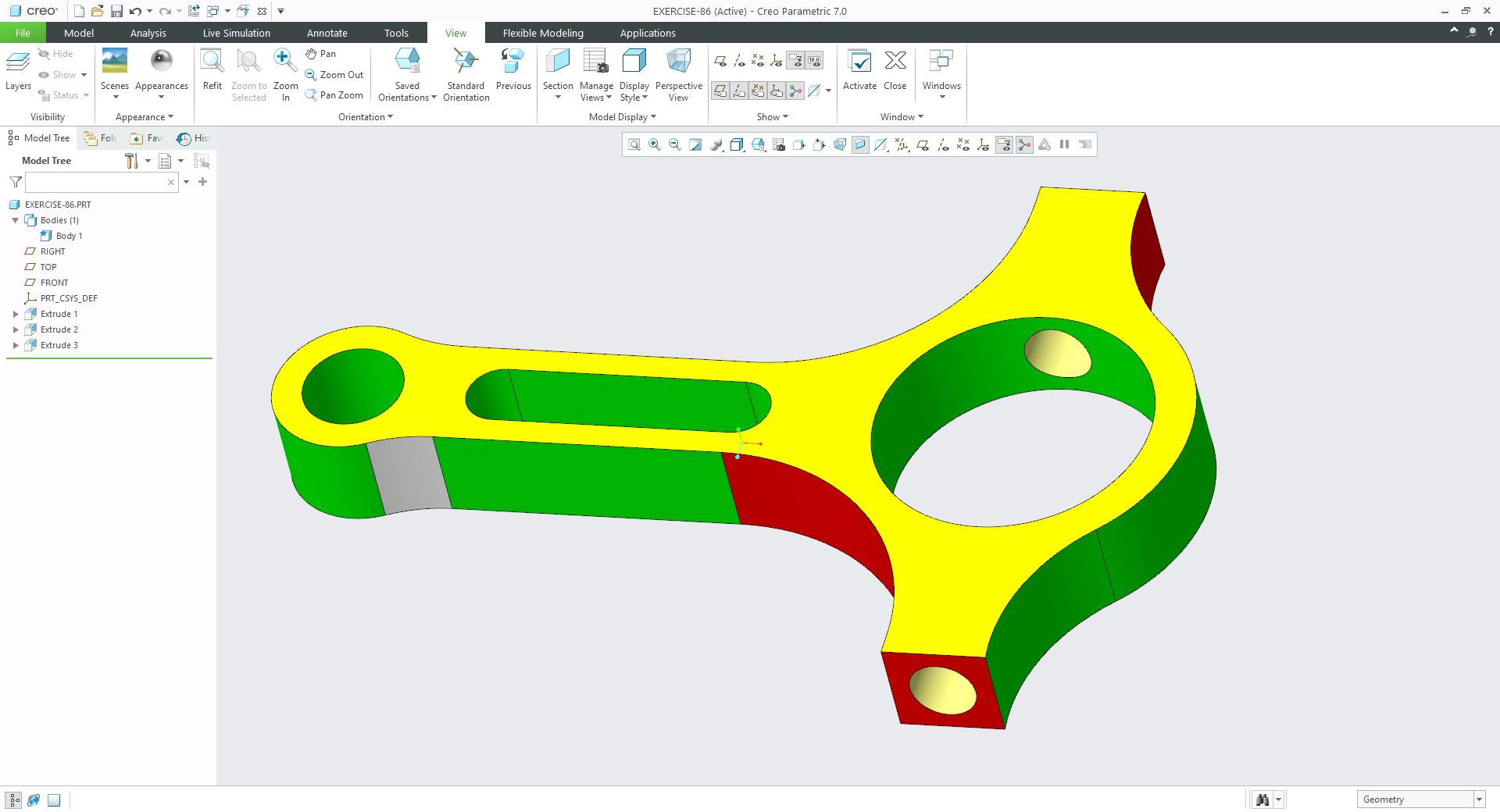Clear the model tree filter with X
Viewport: 1500px width, 812px height.
(x=171, y=182)
